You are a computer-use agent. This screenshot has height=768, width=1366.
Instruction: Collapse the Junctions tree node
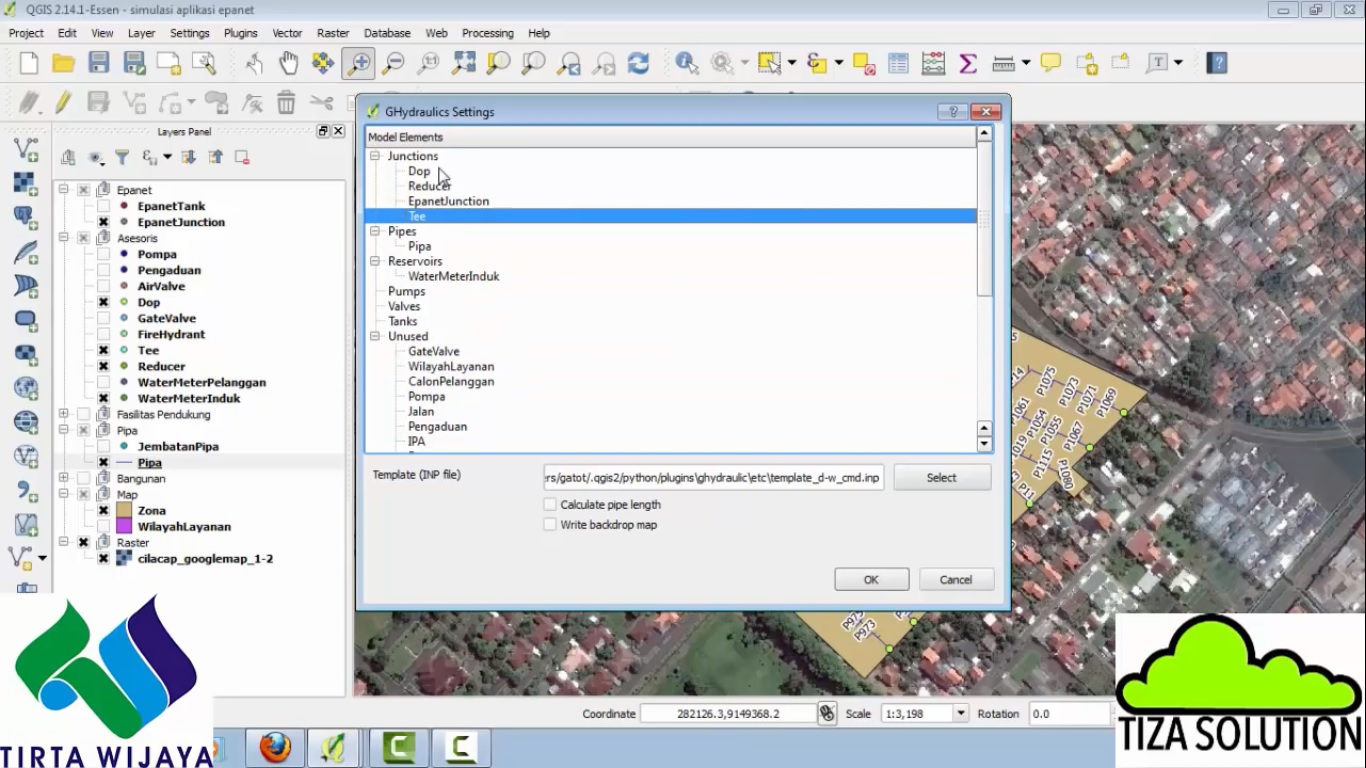pyautogui.click(x=375, y=156)
